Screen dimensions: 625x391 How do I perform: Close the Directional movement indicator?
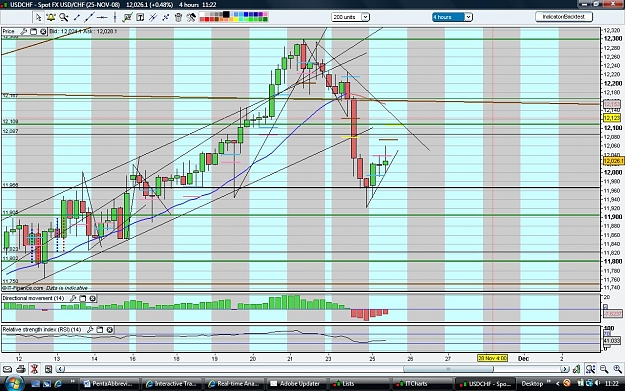pos(92,298)
